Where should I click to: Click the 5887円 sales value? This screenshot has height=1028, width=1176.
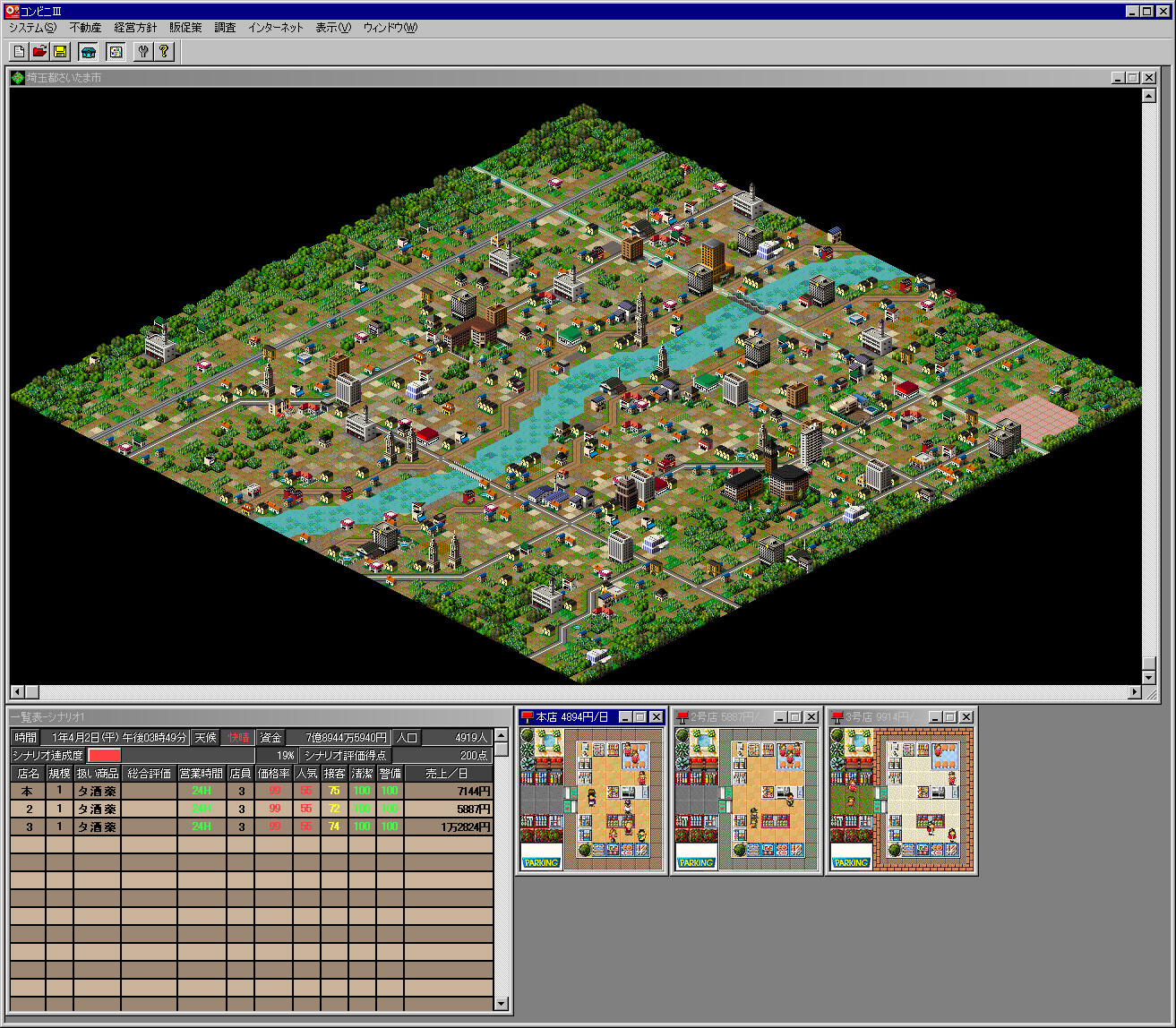pyautogui.click(x=474, y=809)
